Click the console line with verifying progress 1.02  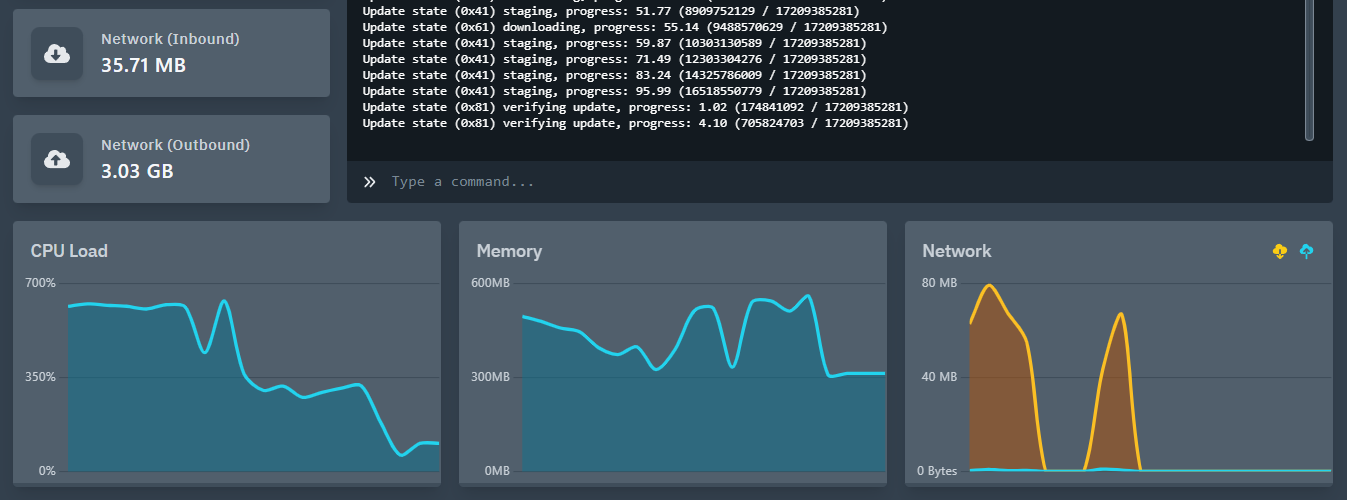point(635,108)
